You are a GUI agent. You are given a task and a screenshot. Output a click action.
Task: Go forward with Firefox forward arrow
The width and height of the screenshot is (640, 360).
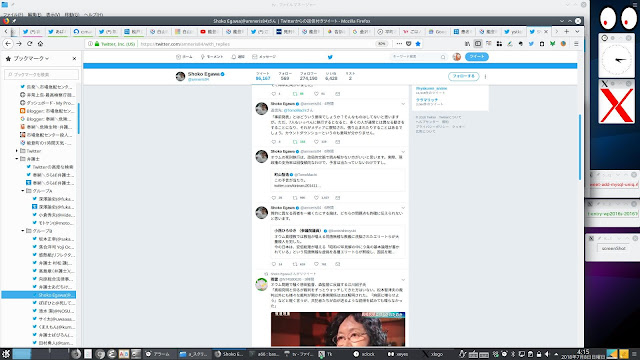click(x=19, y=44)
